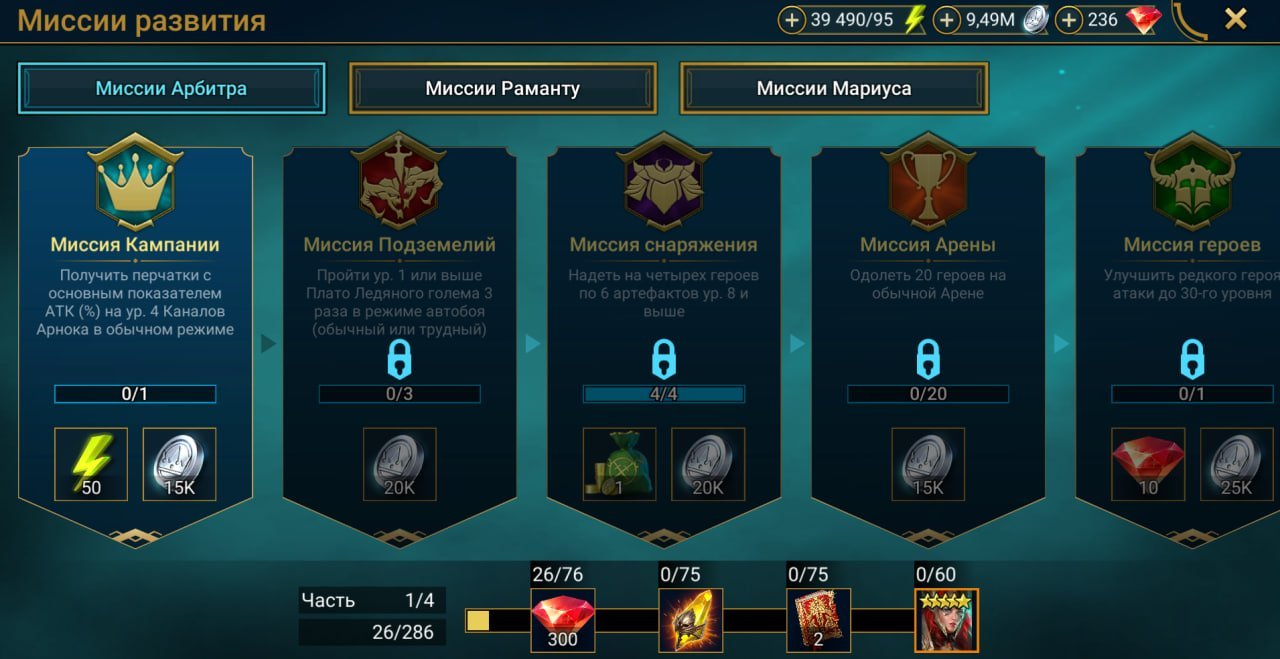Click the four-star hero milestone reward
Image resolution: width=1280 pixels, height=659 pixels.
tap(946, 620)
